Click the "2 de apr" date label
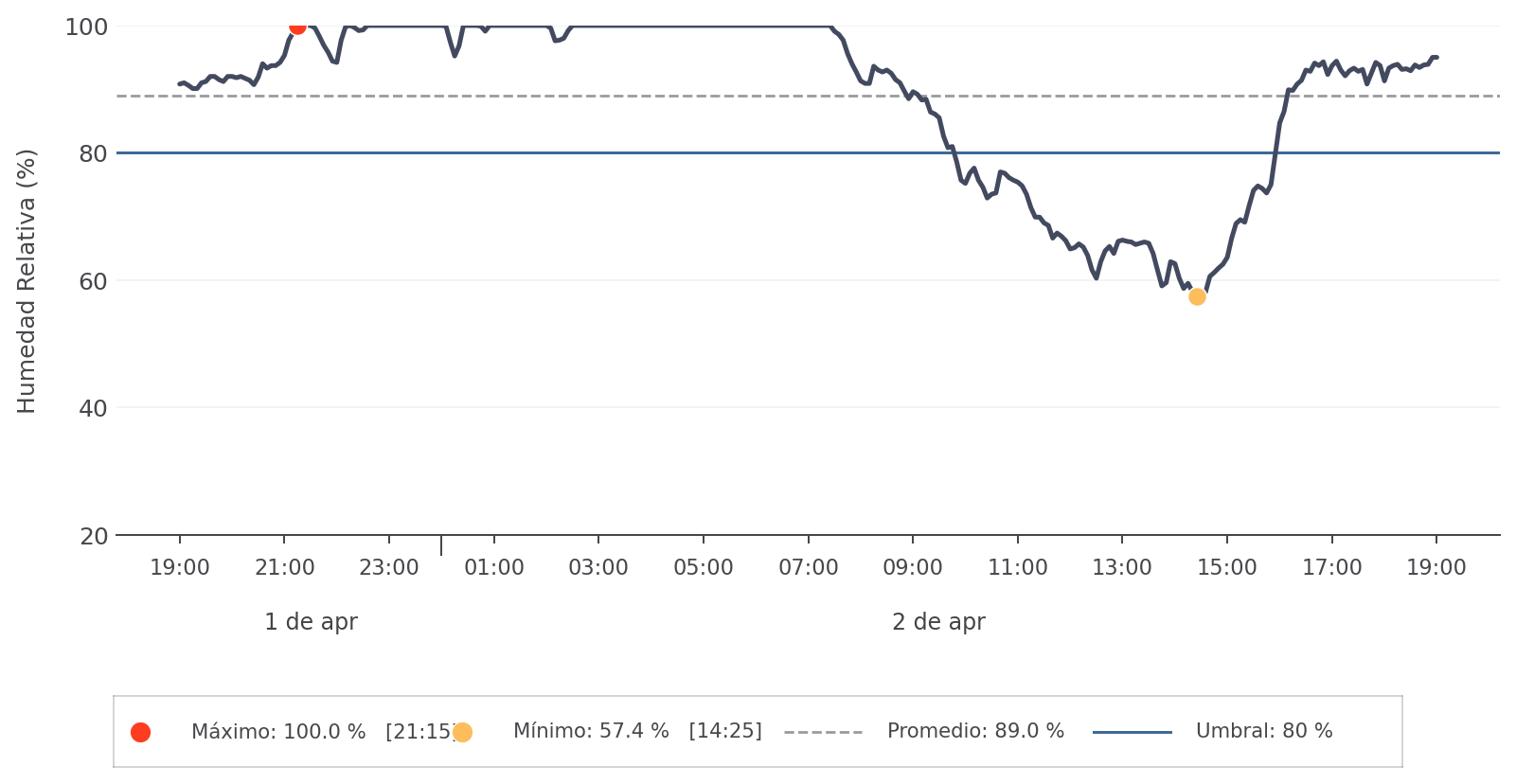 click(x=938, y=622)
